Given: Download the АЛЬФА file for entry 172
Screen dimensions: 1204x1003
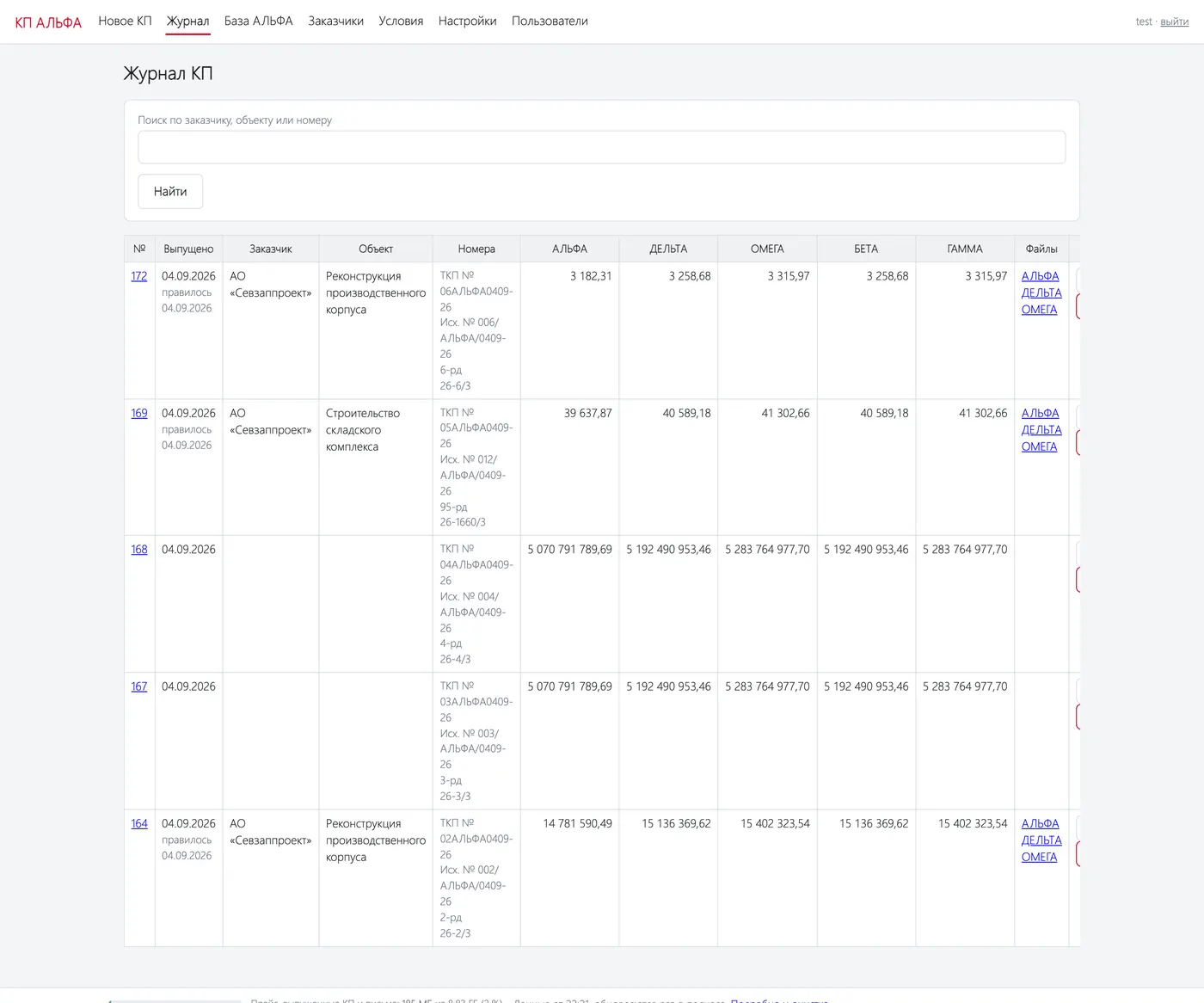Looking at the screenshot, I should tap(1040, 276).
